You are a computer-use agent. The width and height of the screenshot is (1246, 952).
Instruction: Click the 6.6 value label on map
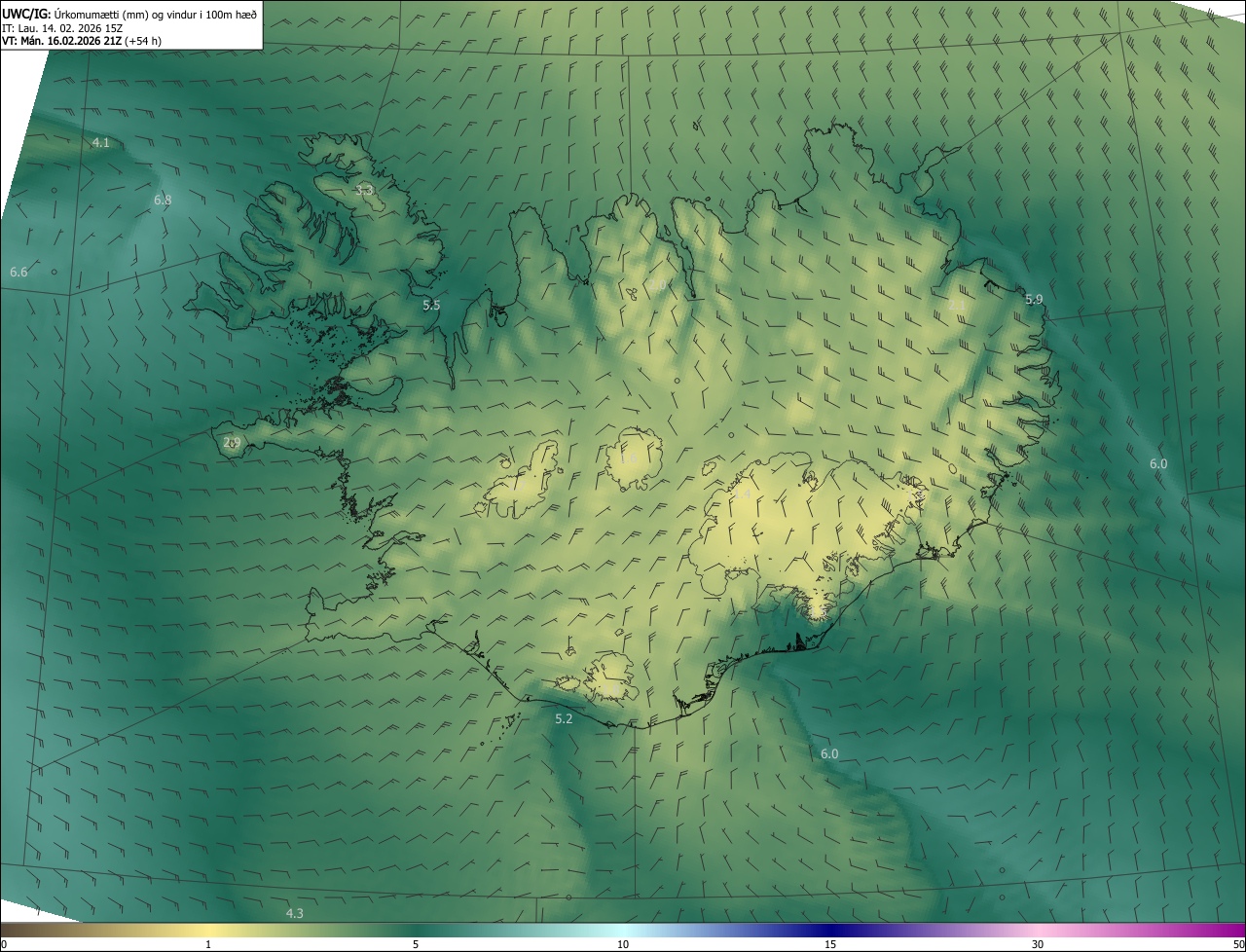(18, 273)
